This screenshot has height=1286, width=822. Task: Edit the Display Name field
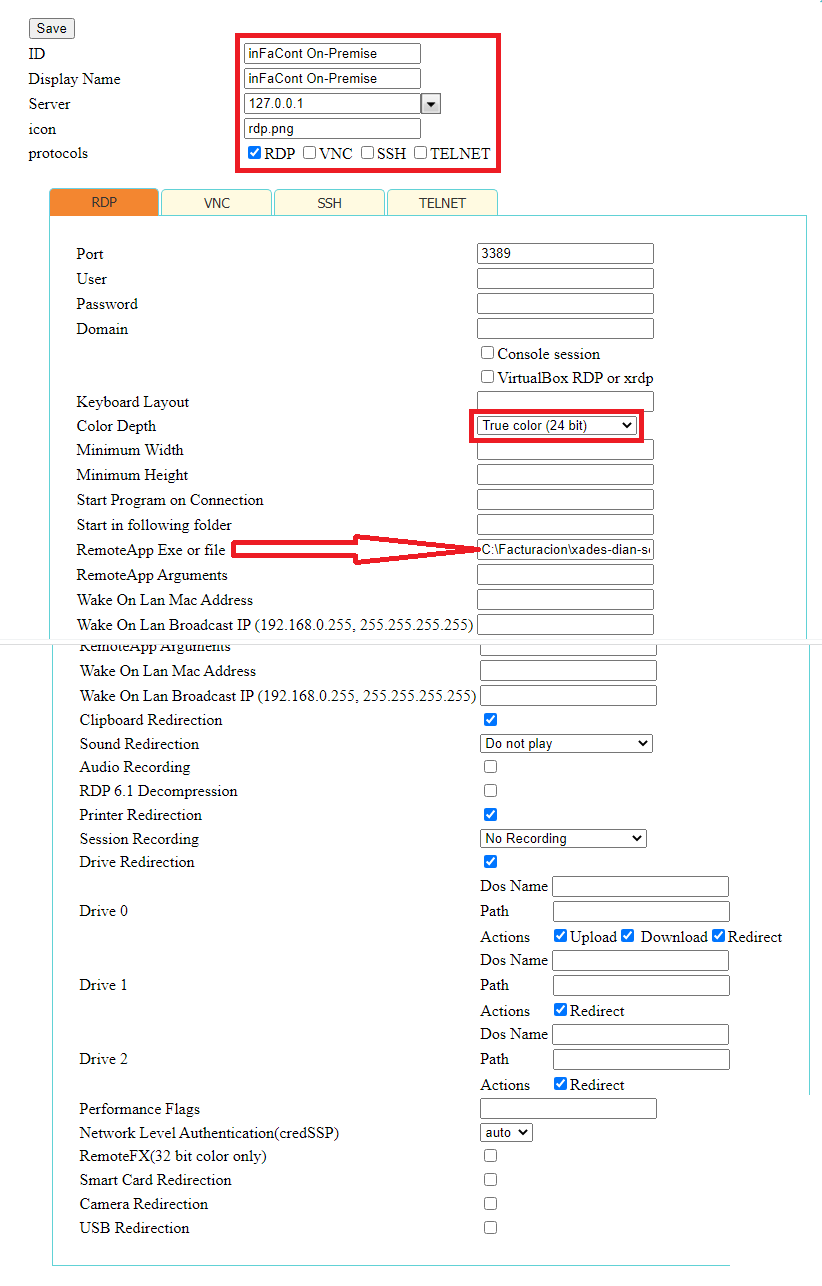(x=332, y=79)
